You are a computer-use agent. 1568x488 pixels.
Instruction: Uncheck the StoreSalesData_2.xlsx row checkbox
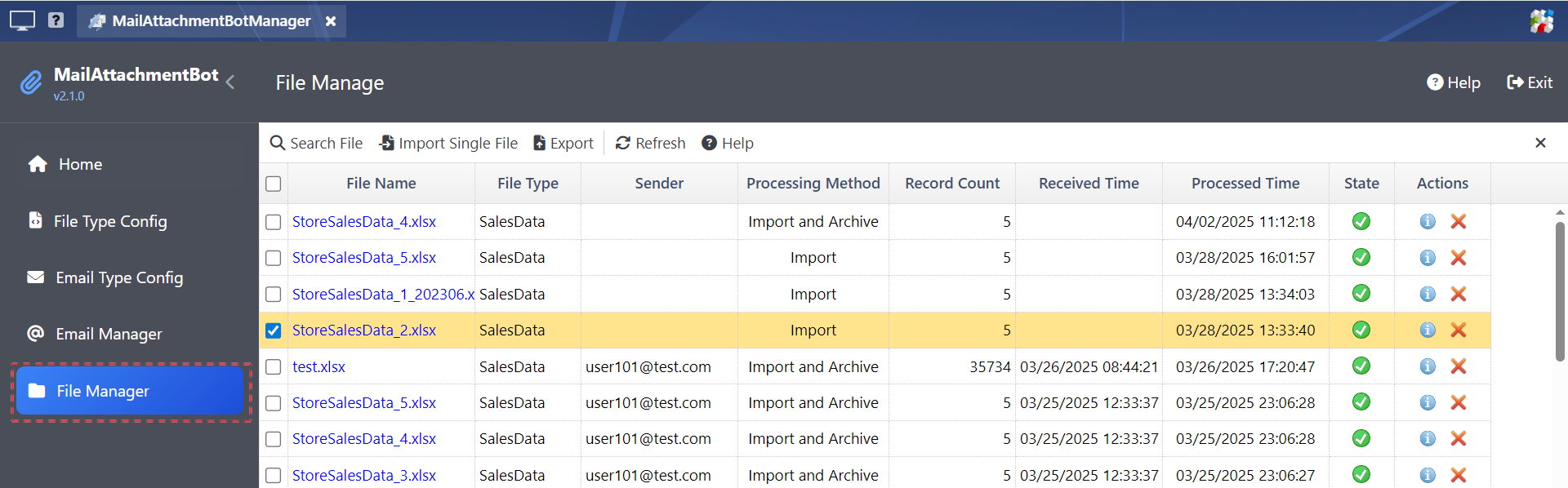(x=274, y=331)
